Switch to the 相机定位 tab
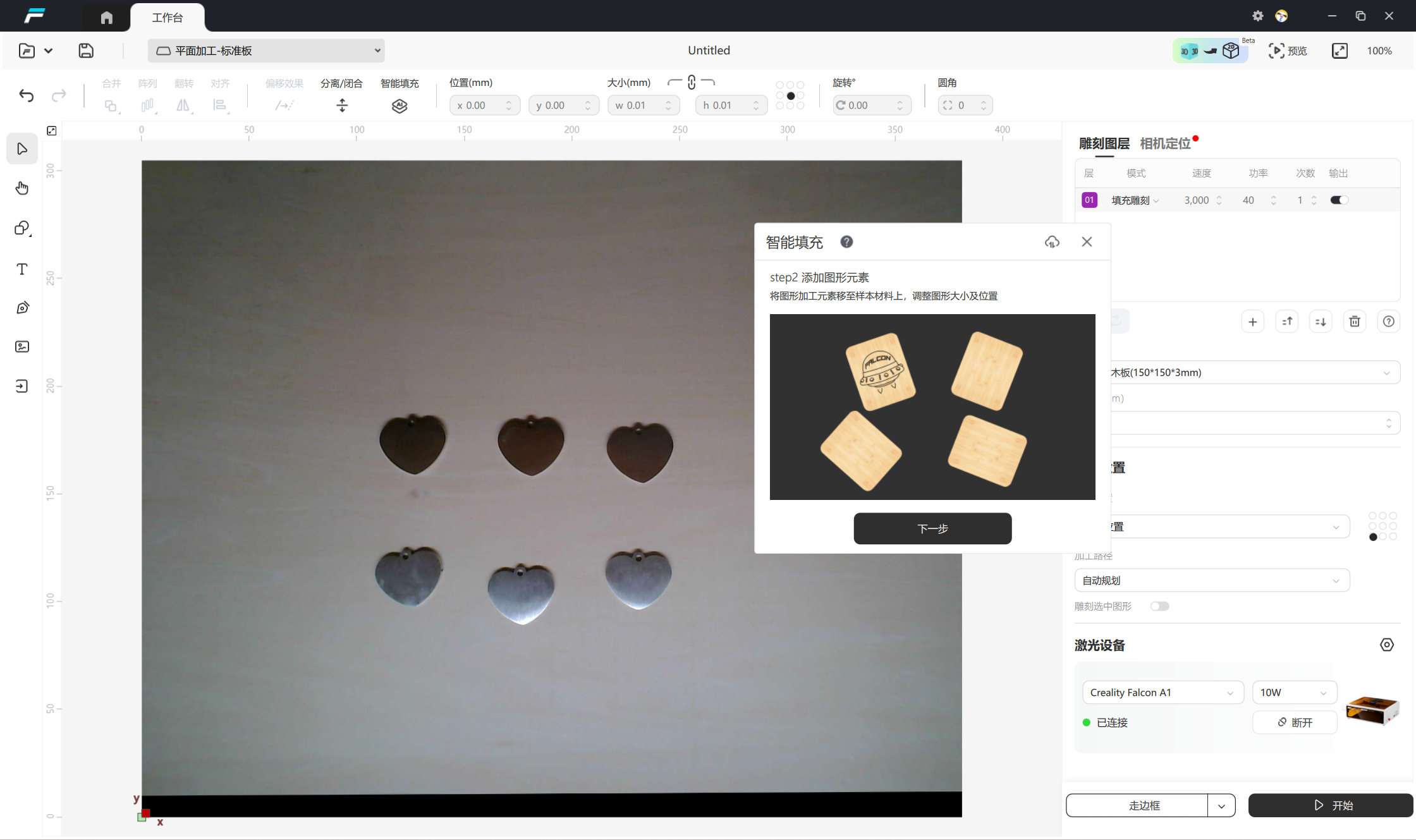The height and width of the screenshot is (840, 1416). 1165,143
